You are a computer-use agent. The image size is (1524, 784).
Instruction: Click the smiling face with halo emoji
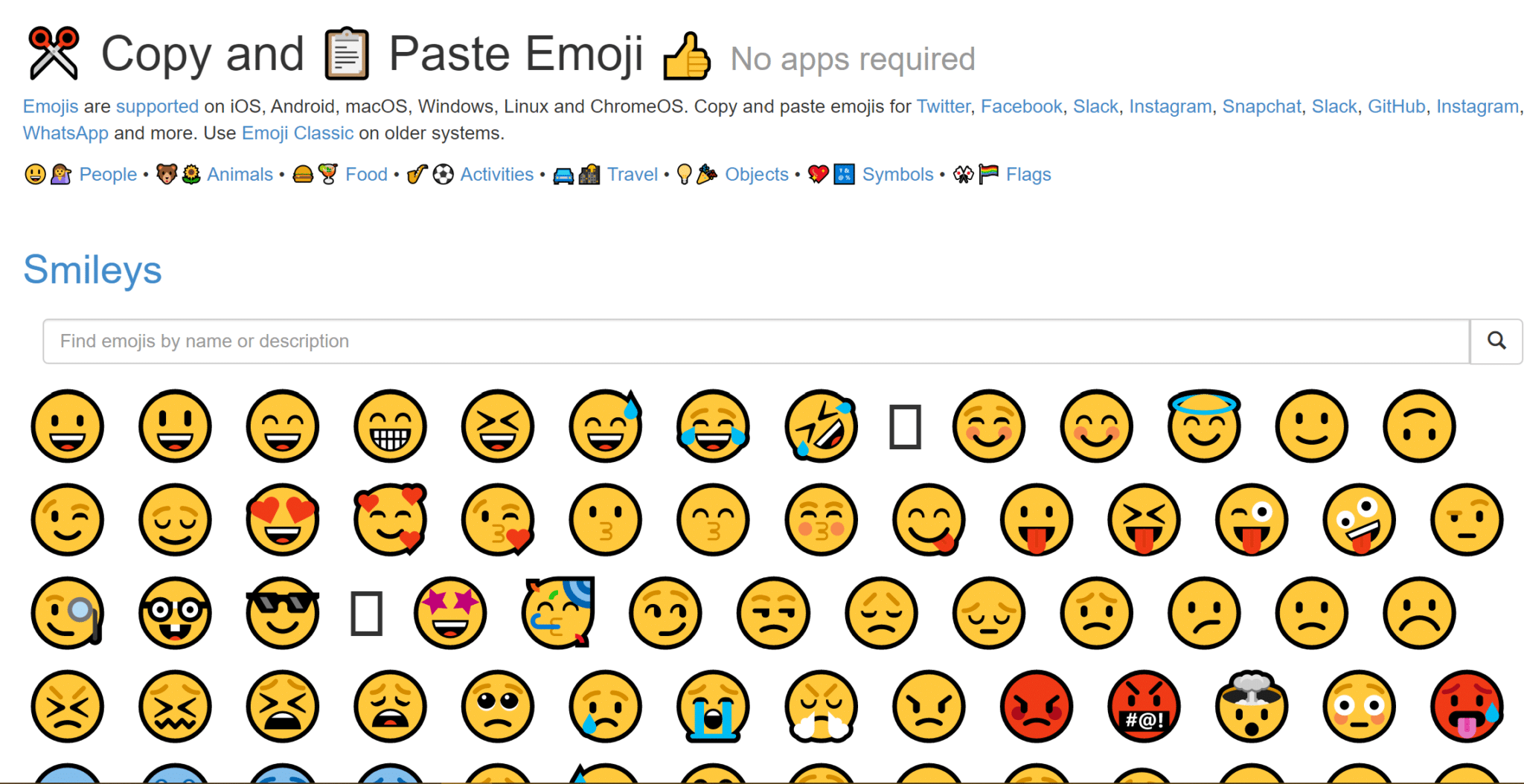click(x=1203, y=426)
